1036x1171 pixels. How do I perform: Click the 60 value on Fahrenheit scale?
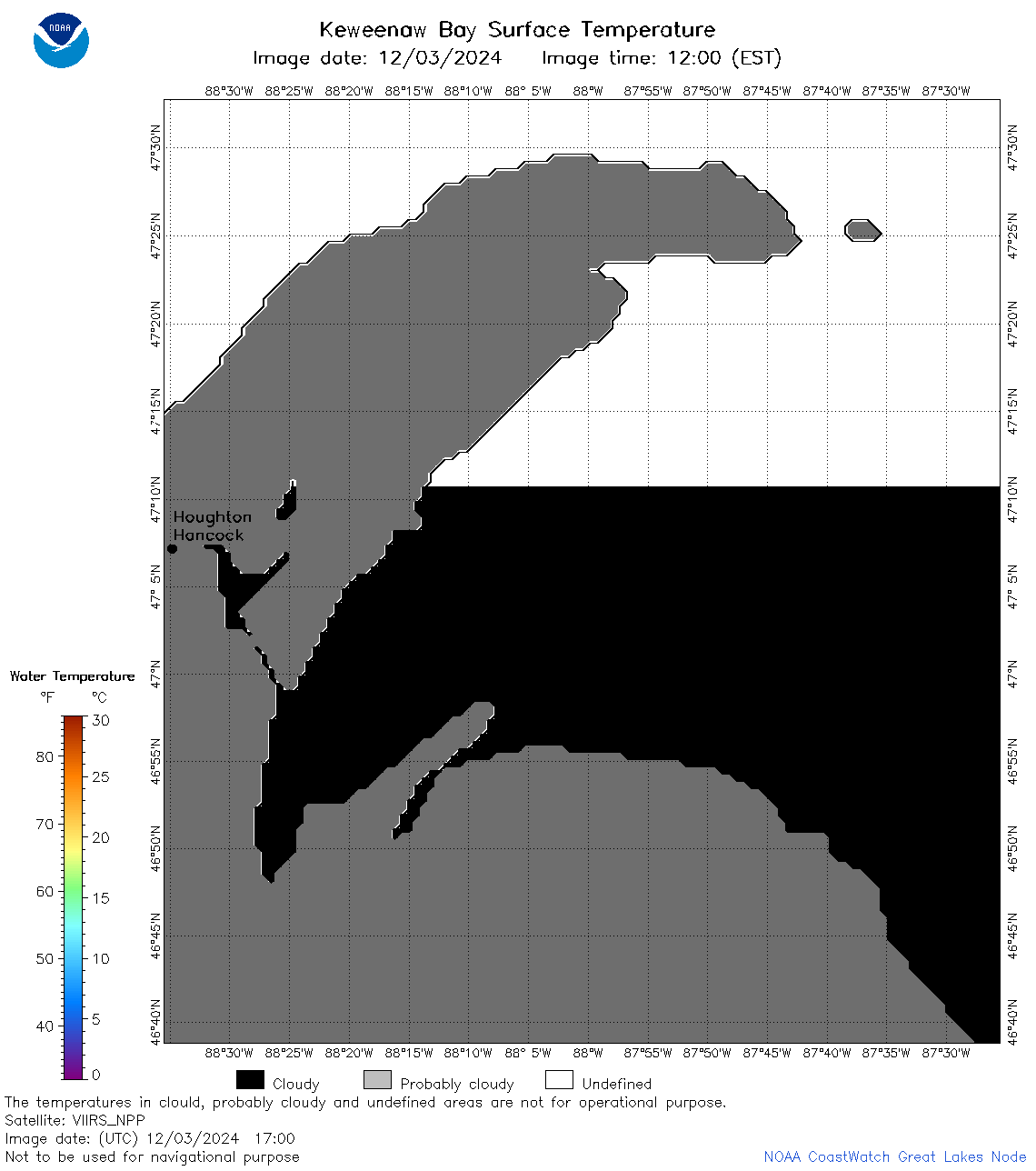[45, 891]
